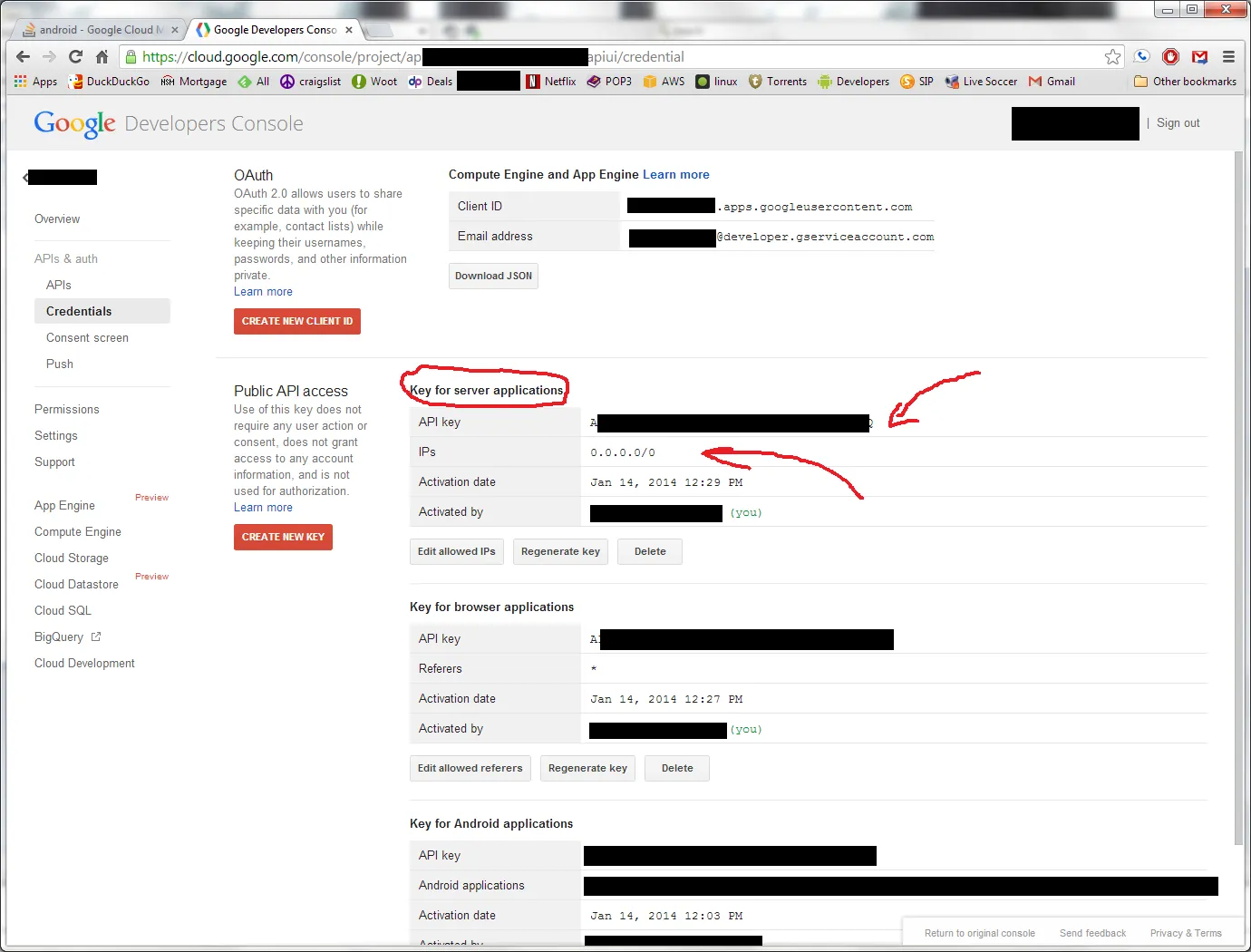Open APIs in sidebar
This screenshot has height=952, width=1251.
pyautogui.click(x=59, y=285)
